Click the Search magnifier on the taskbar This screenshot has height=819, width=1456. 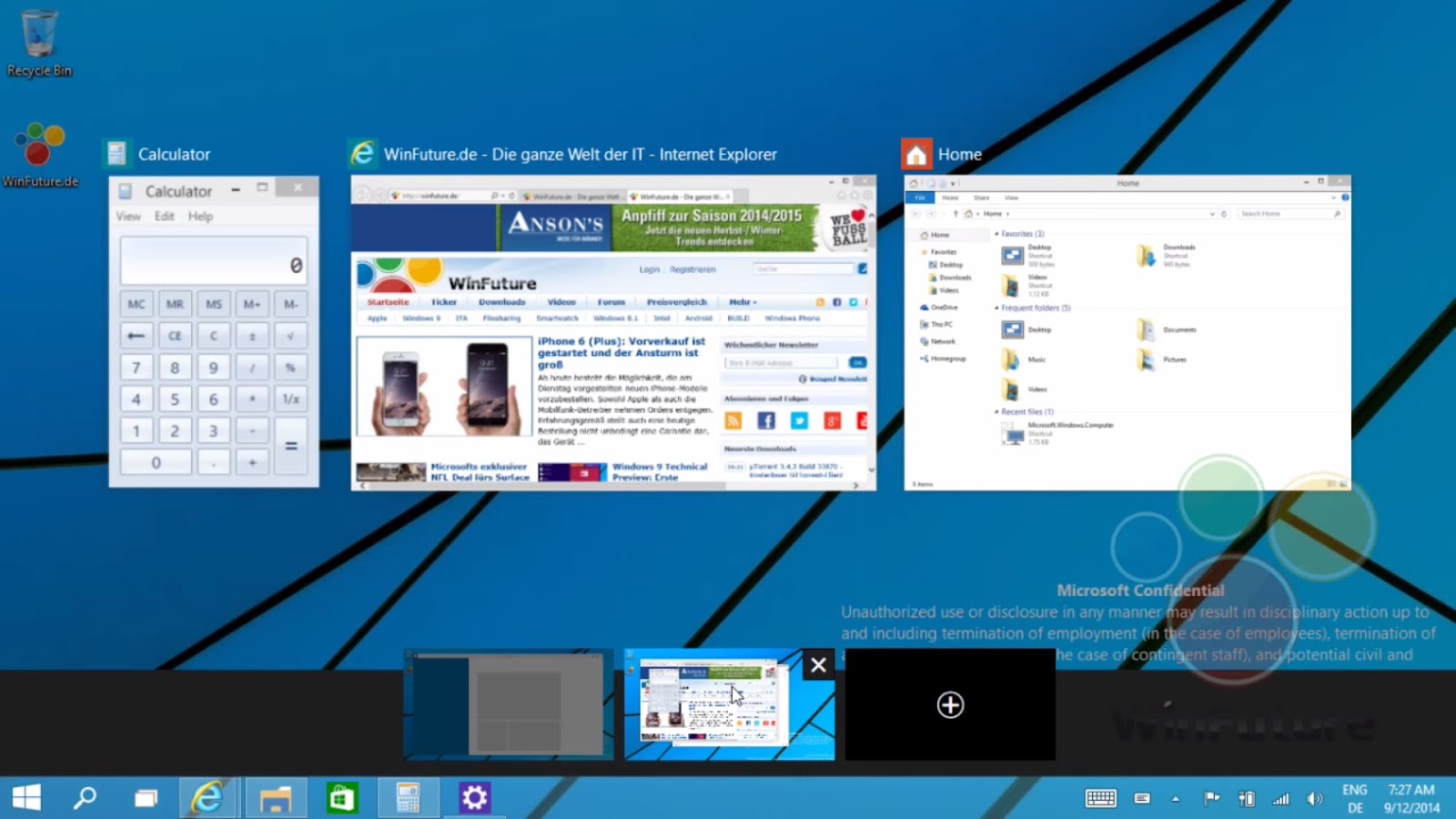point(85,798)
